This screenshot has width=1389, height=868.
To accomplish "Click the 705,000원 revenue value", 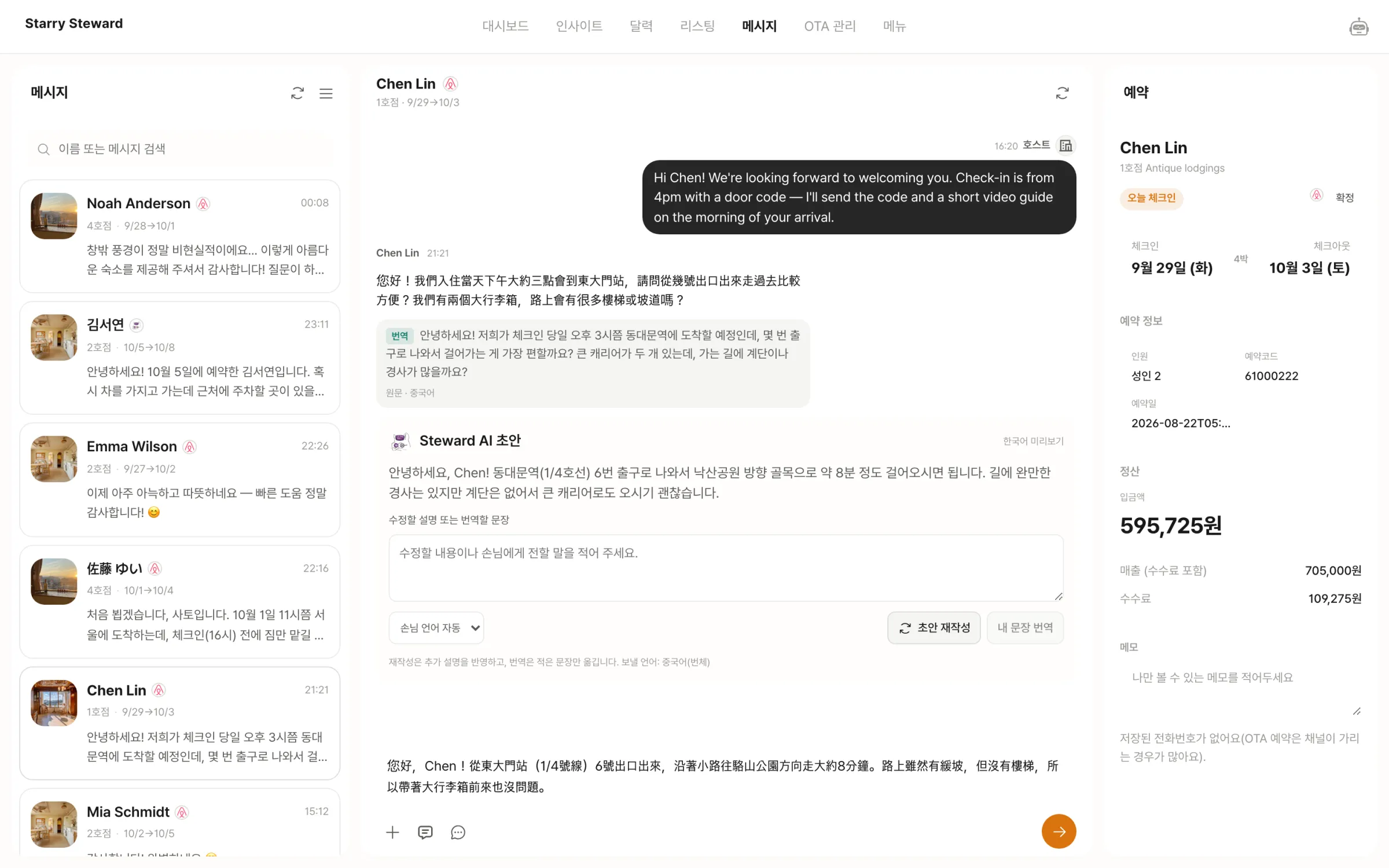I will 1333,571.
